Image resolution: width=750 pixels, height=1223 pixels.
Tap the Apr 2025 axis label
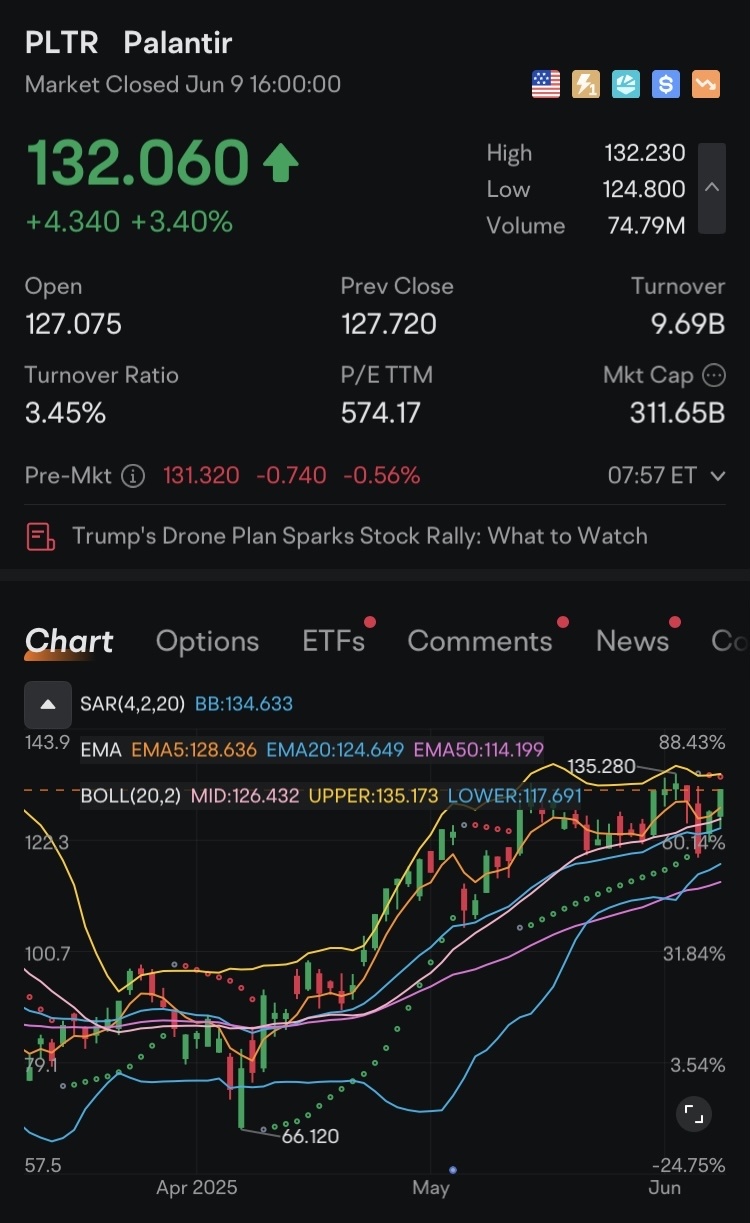(x=197, y=1188)
